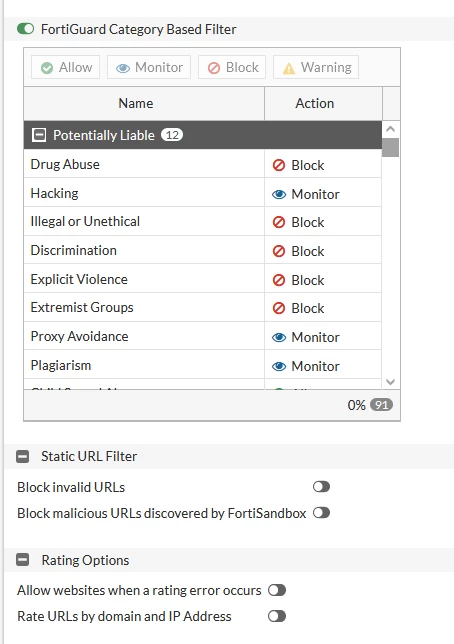Click the category list scrollbar down arrow
Screen dimensions: 454x644
click(391, 382)
